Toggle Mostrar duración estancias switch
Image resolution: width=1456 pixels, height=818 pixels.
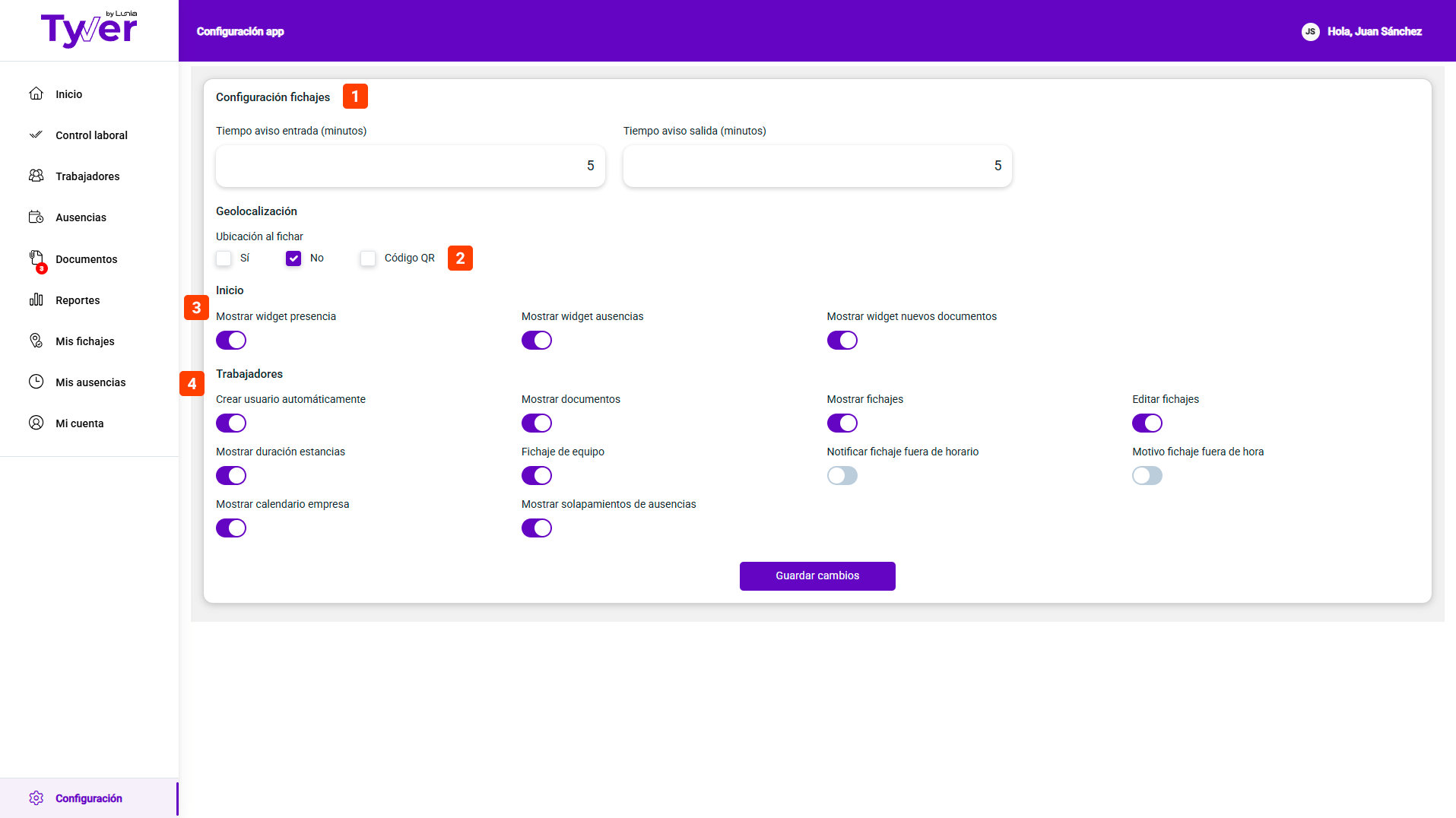[x=231, y=476]
